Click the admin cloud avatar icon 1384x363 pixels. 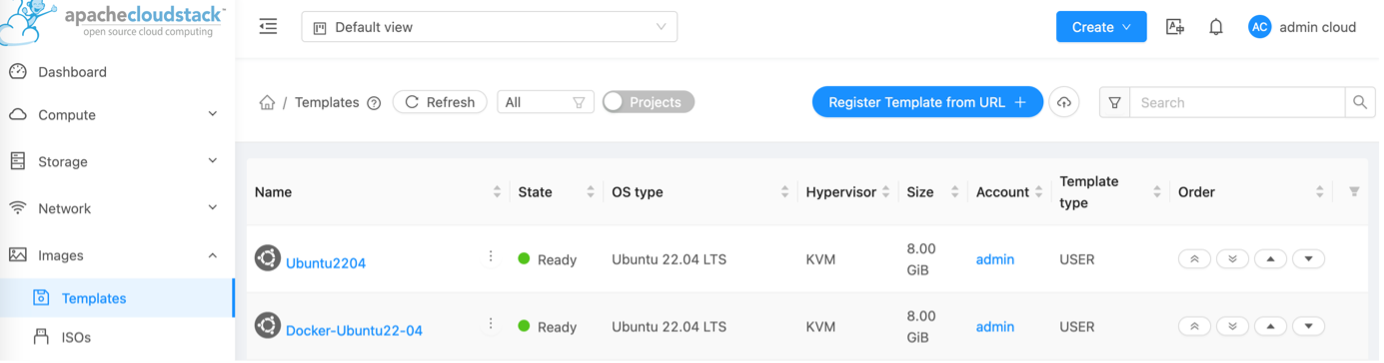coord(1259,27)
